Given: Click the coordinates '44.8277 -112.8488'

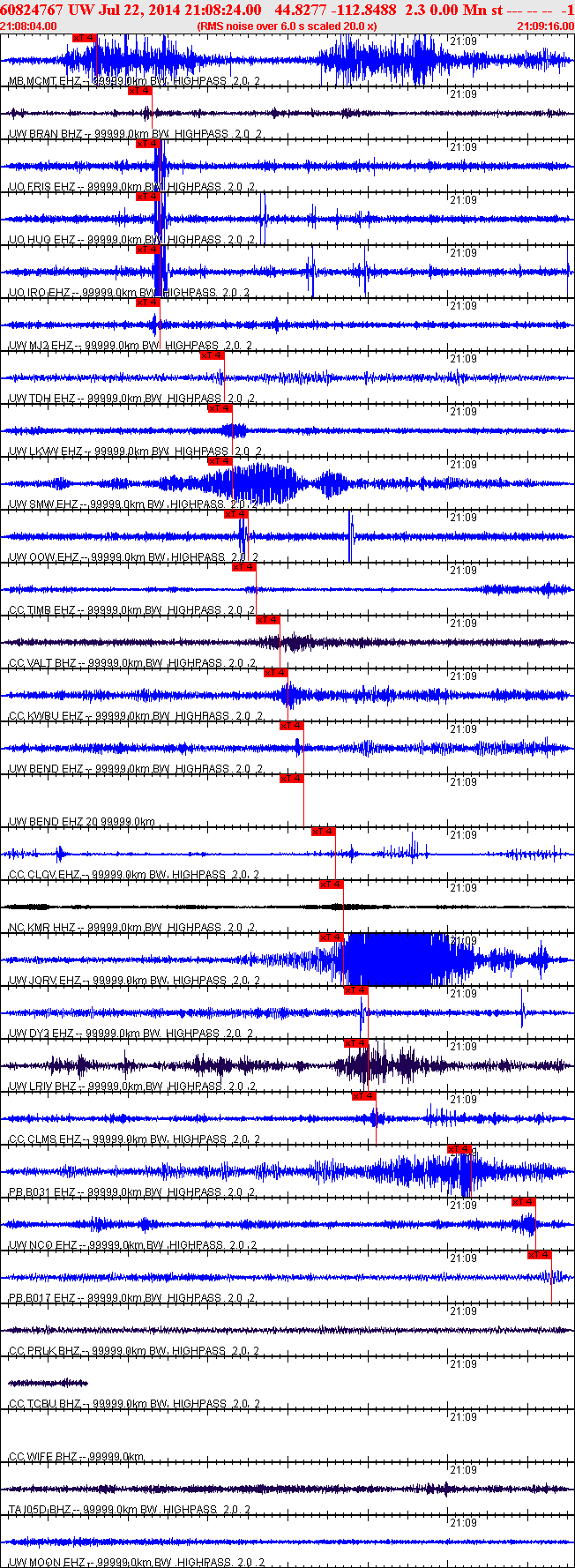Looking at the screenshot, I should tap(336, 10).
